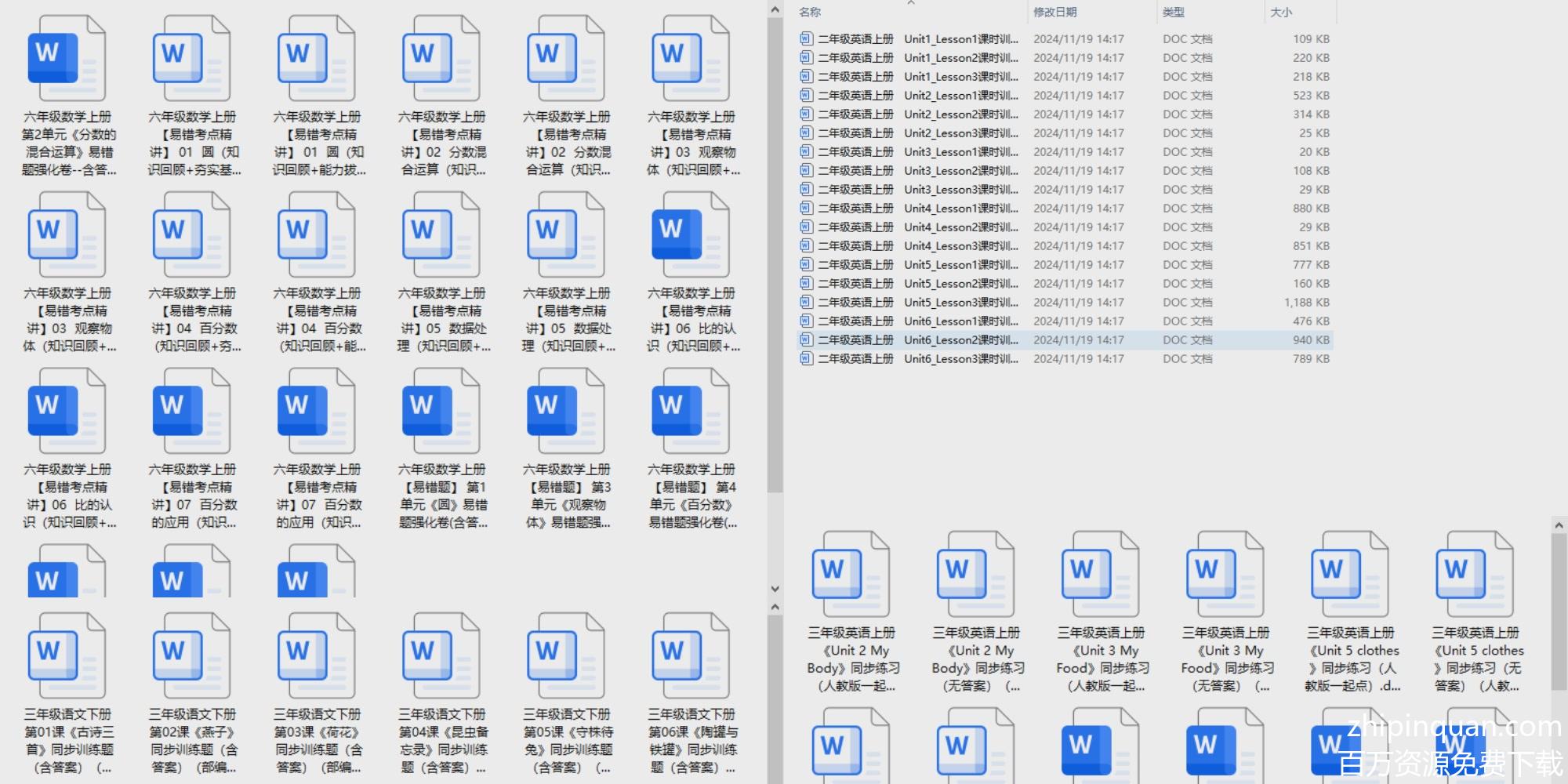Click sort chevron above the 名称 header
The height and width of the screenshot is (784, 1568).
click(911, 3)
